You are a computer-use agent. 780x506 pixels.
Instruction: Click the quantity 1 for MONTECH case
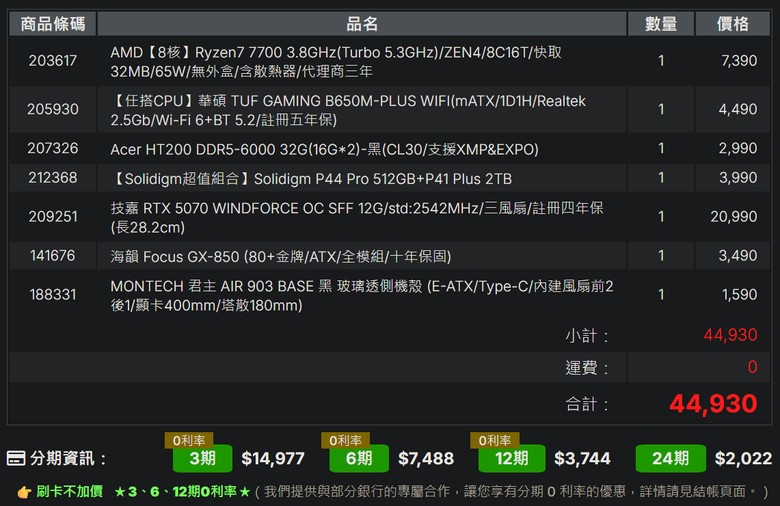coord(661,295)
